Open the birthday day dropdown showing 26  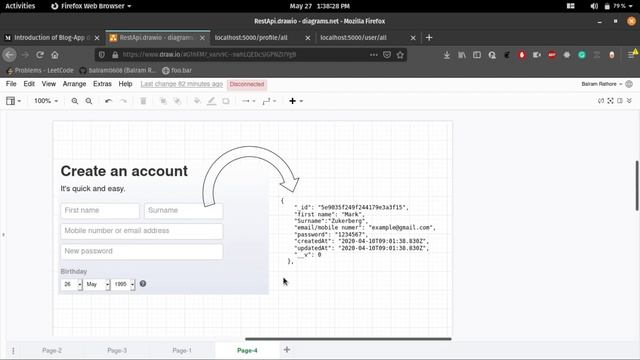pyautogui.click(x=72, y=284)
